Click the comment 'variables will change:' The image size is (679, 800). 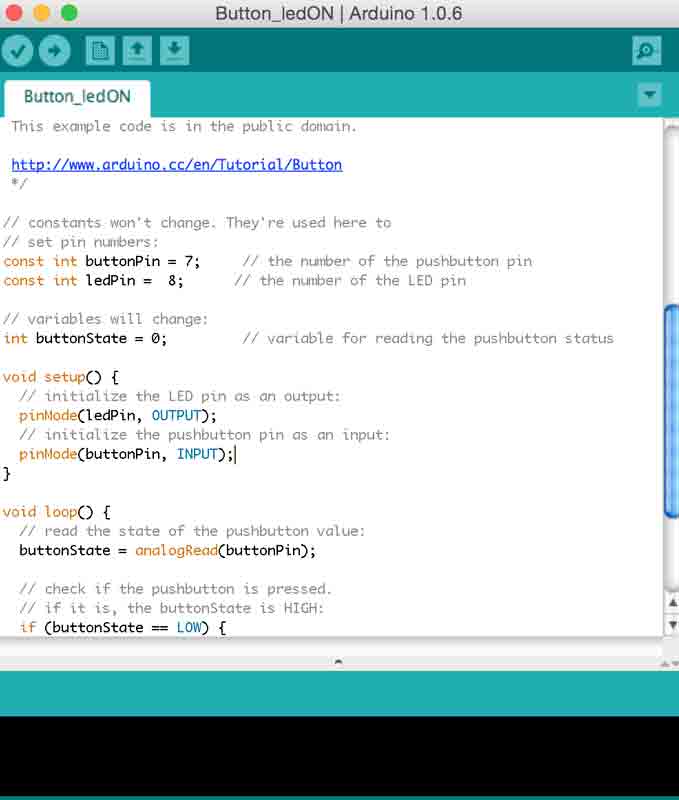click(x=106, y=319)
